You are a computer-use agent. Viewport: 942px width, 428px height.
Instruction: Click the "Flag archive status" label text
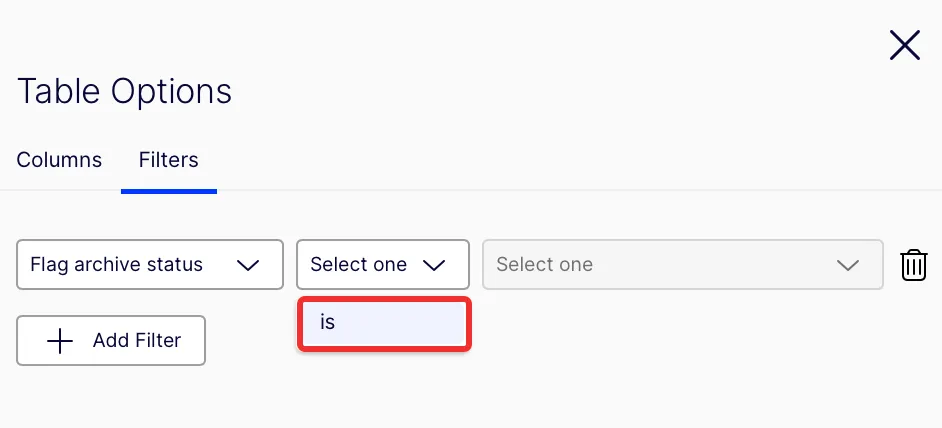[x=117, y=264]
